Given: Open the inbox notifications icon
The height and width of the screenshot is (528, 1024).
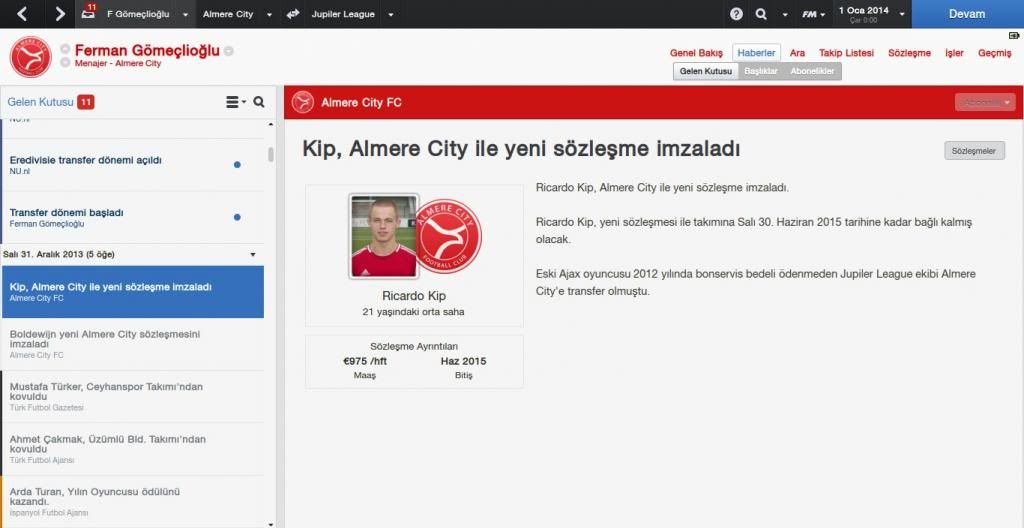Looking at the screenshot, I should [89, 13].
